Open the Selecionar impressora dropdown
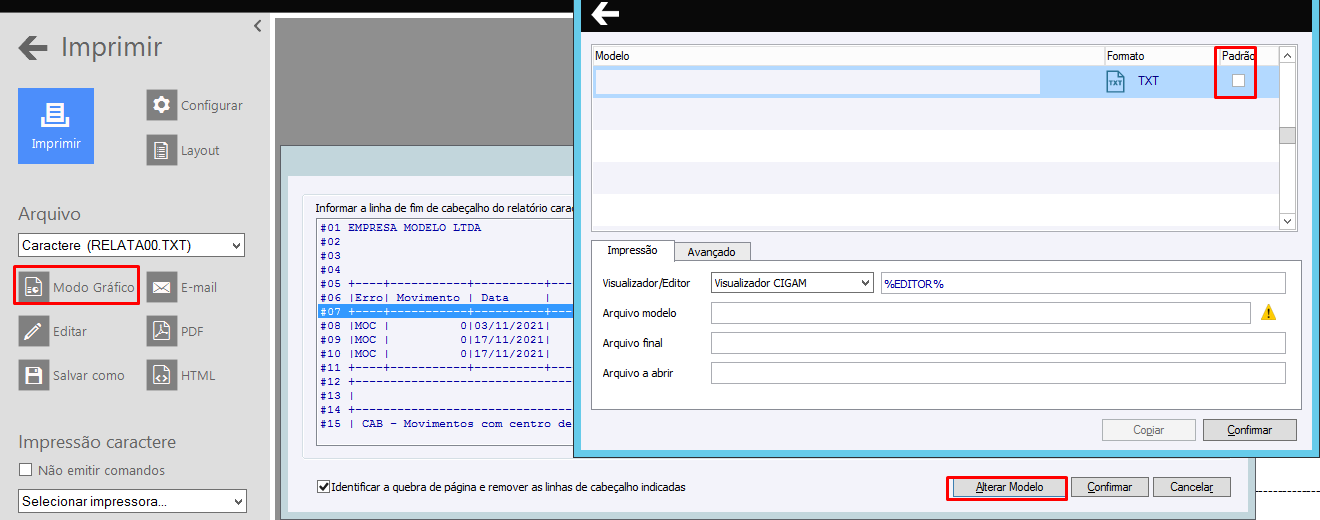 tap(132, 501)
